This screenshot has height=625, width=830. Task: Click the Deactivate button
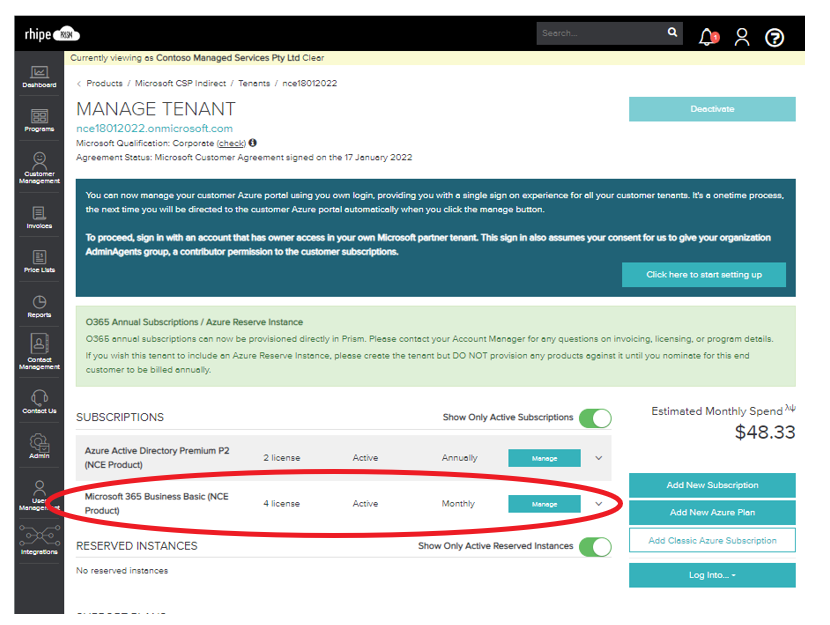(x=712, y=109)
